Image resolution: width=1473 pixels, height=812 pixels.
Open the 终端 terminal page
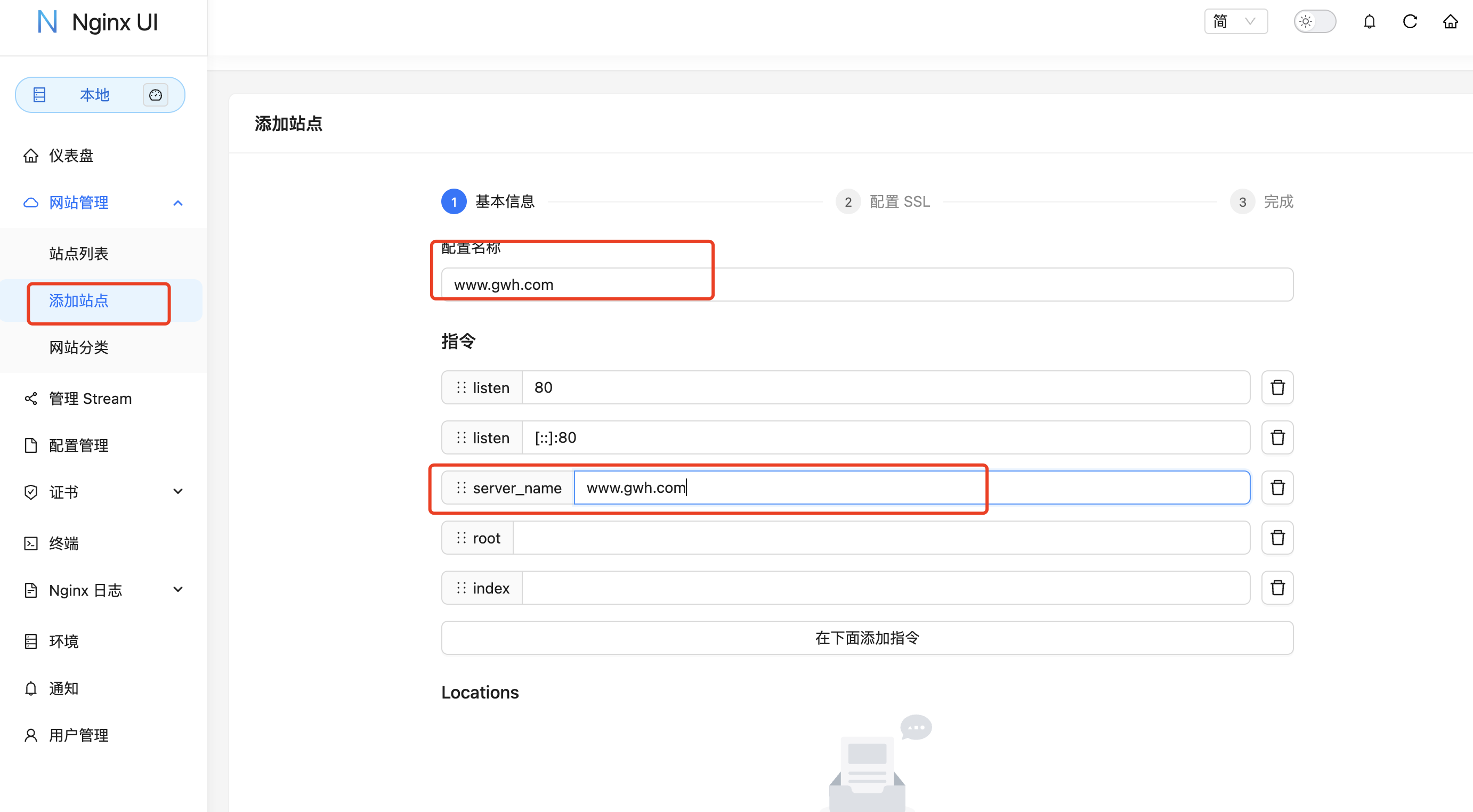point(64,543)
